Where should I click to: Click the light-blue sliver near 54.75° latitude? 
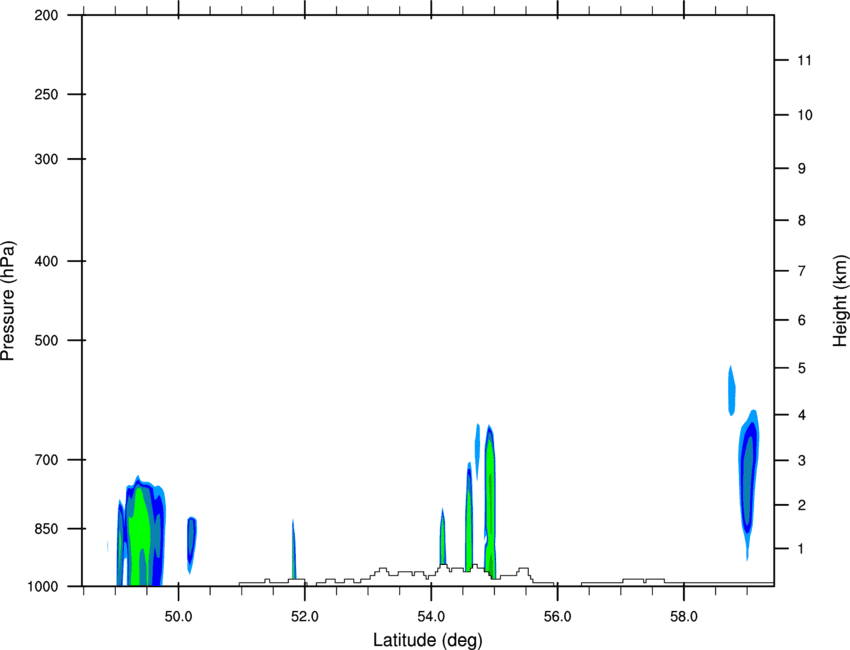click(478, 451)
